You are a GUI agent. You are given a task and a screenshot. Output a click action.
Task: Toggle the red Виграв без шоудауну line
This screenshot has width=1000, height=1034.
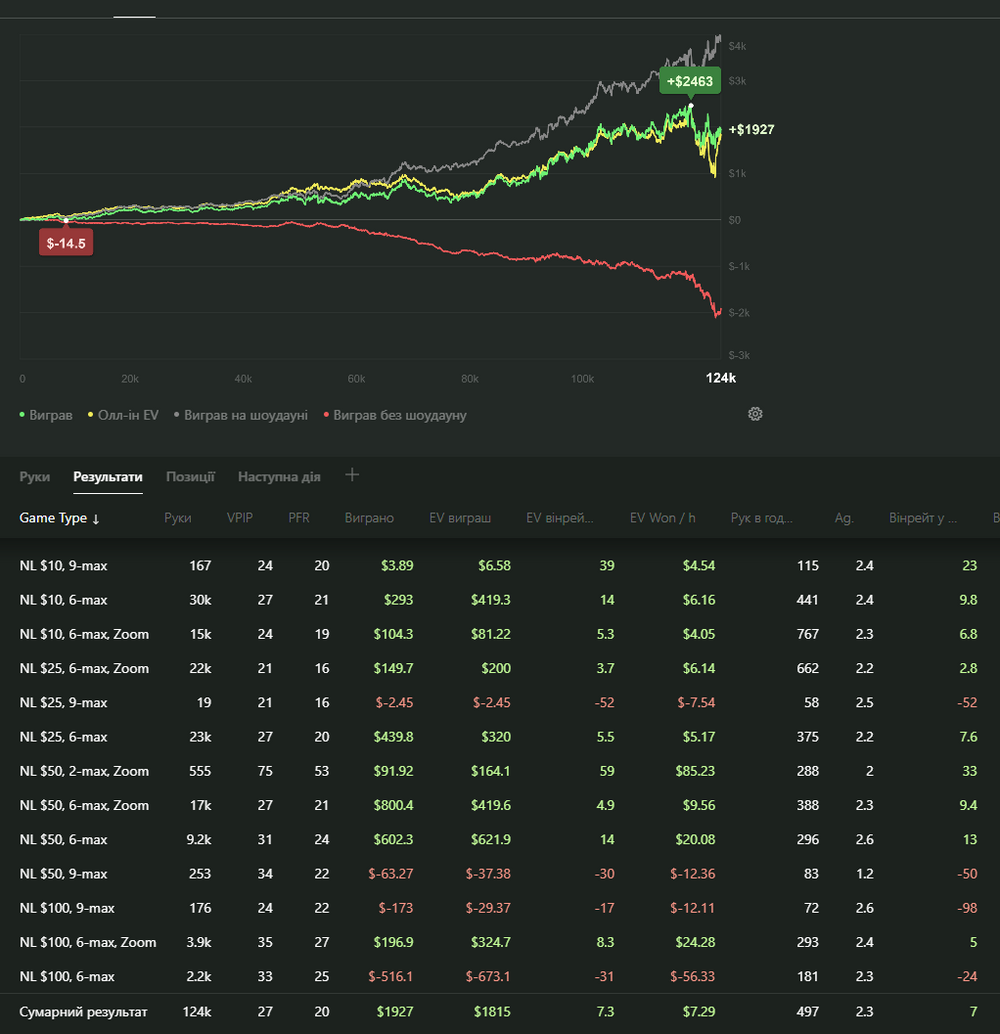393,415
